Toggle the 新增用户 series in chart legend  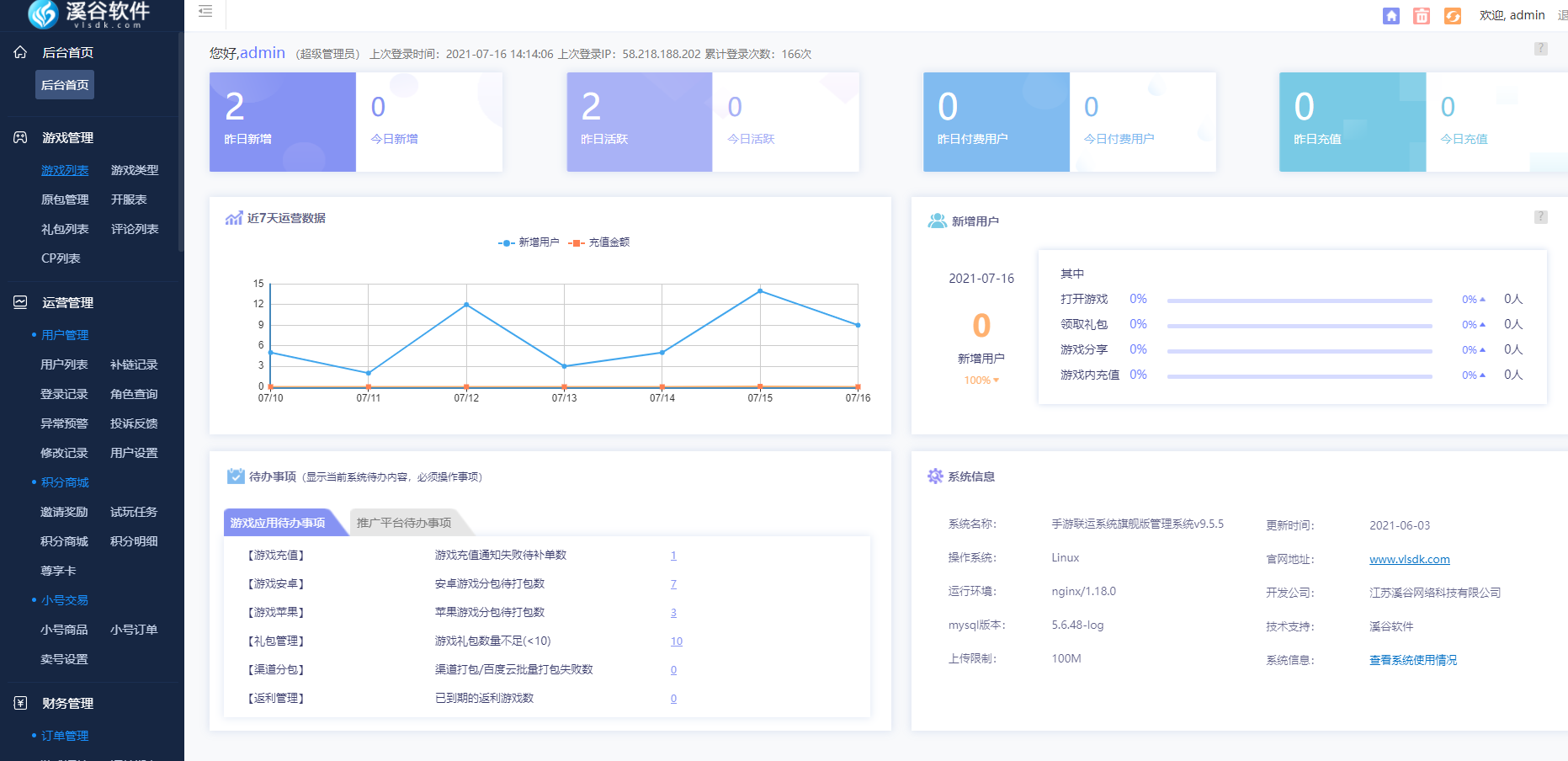click(529, 242)
